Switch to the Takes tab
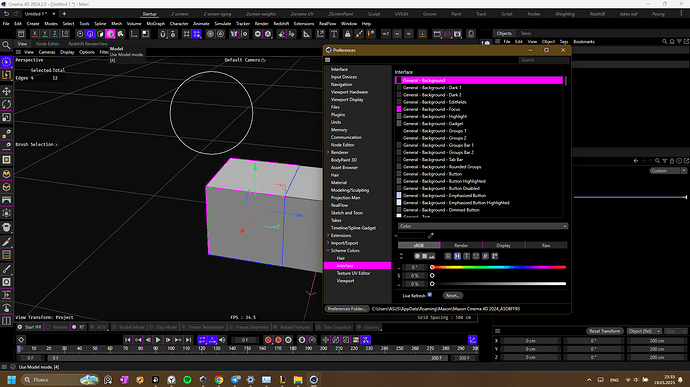 (526, 33)
